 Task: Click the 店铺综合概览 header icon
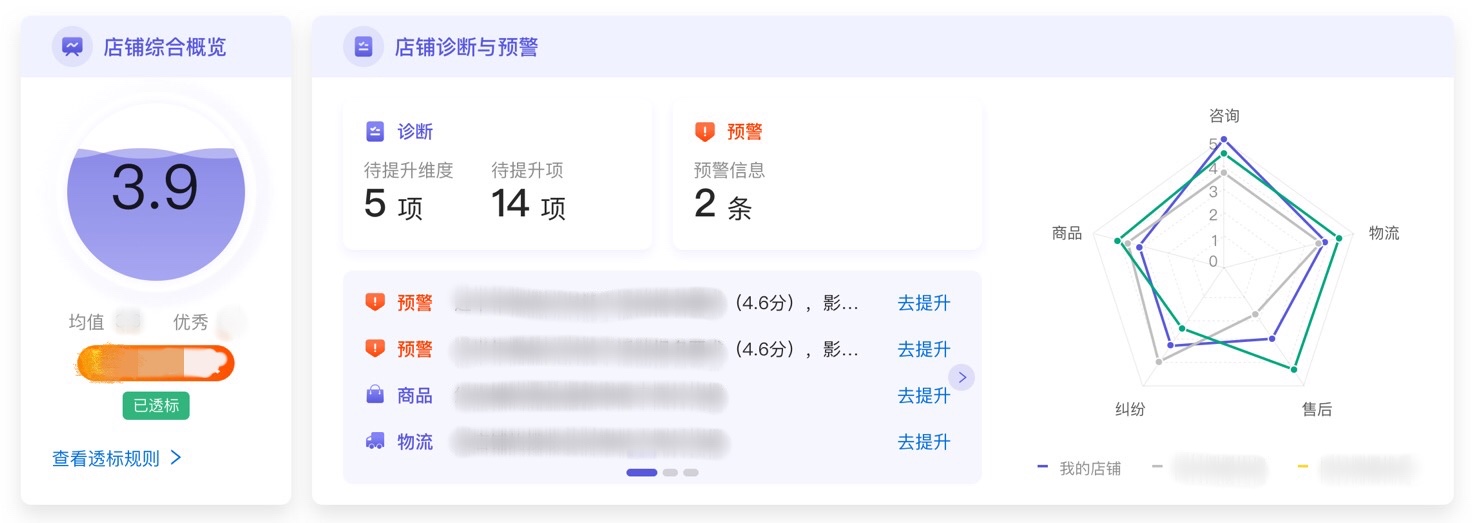[x=72, y=47]
